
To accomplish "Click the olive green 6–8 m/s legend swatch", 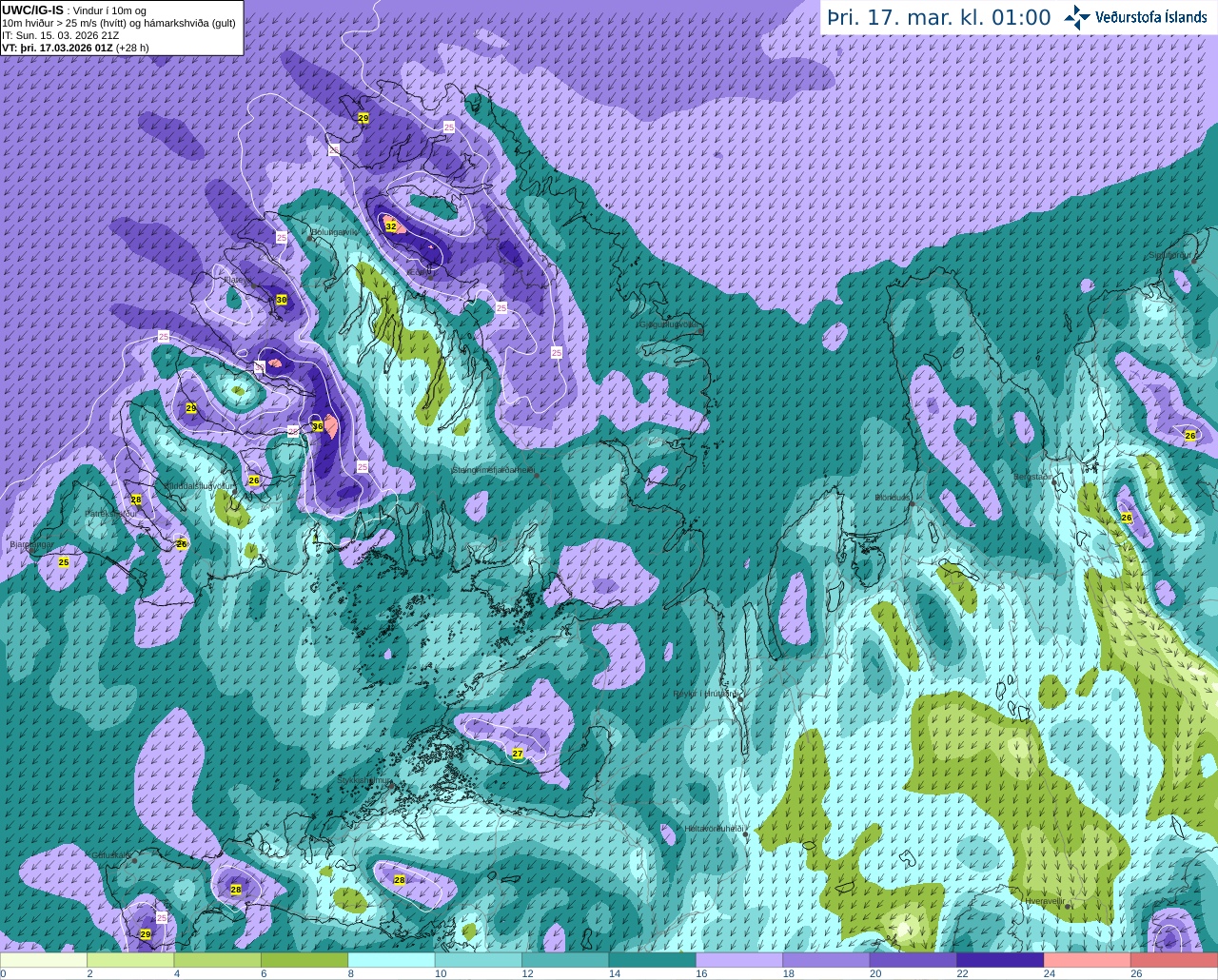I will (x=304, y=960).
